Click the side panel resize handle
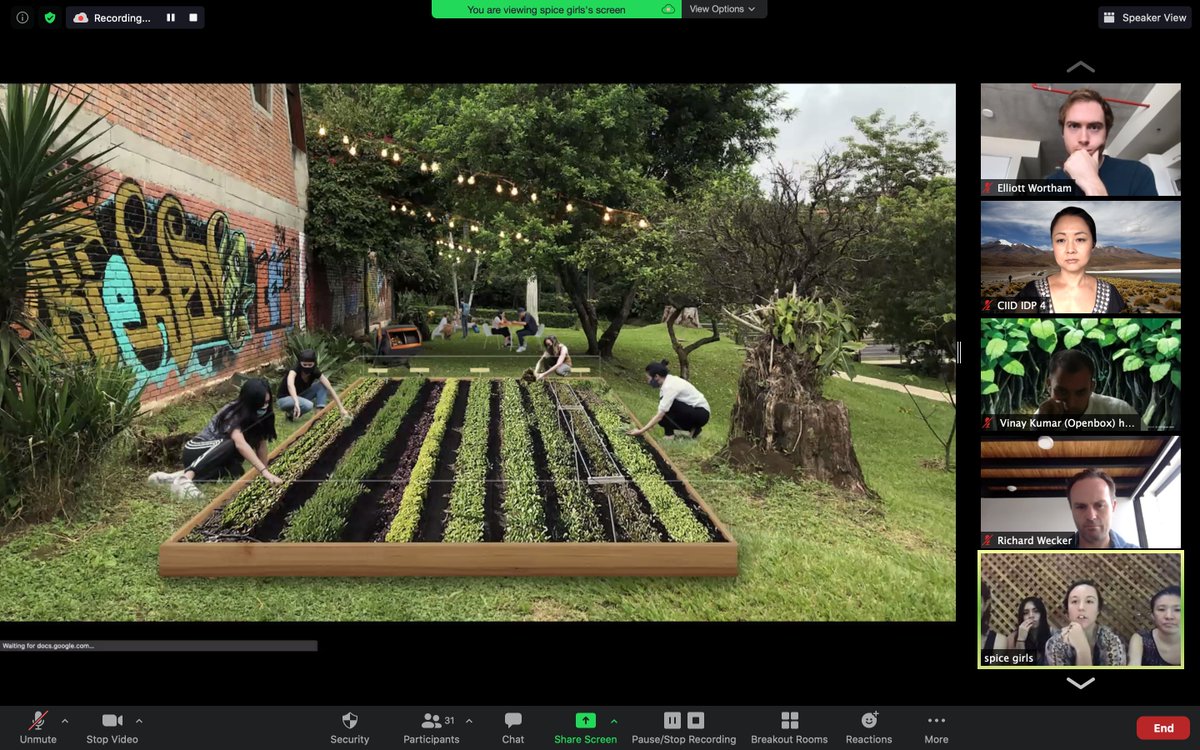 tap(959, 352)
